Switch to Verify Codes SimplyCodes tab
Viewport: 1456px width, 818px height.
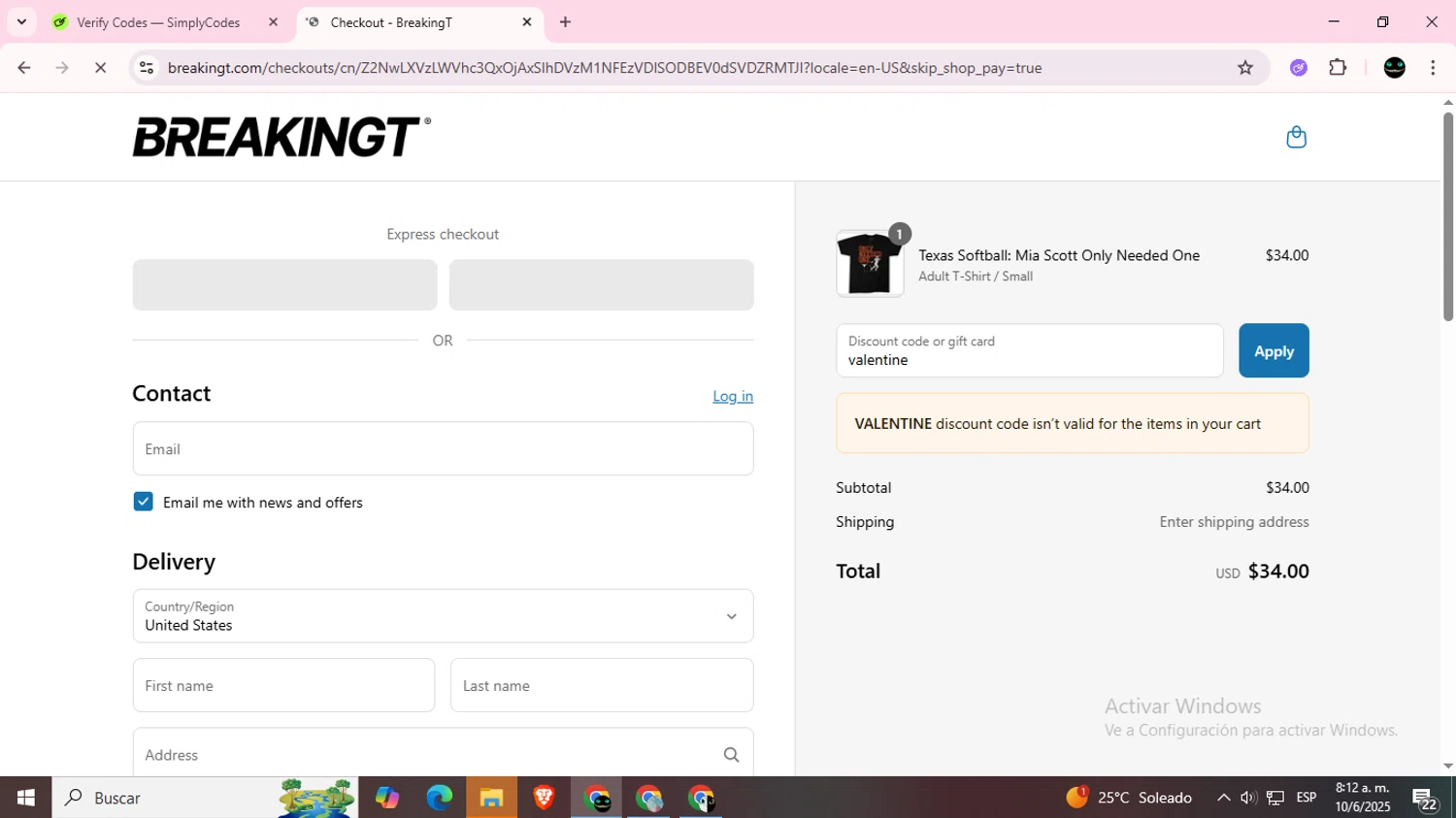pos(166,22)
